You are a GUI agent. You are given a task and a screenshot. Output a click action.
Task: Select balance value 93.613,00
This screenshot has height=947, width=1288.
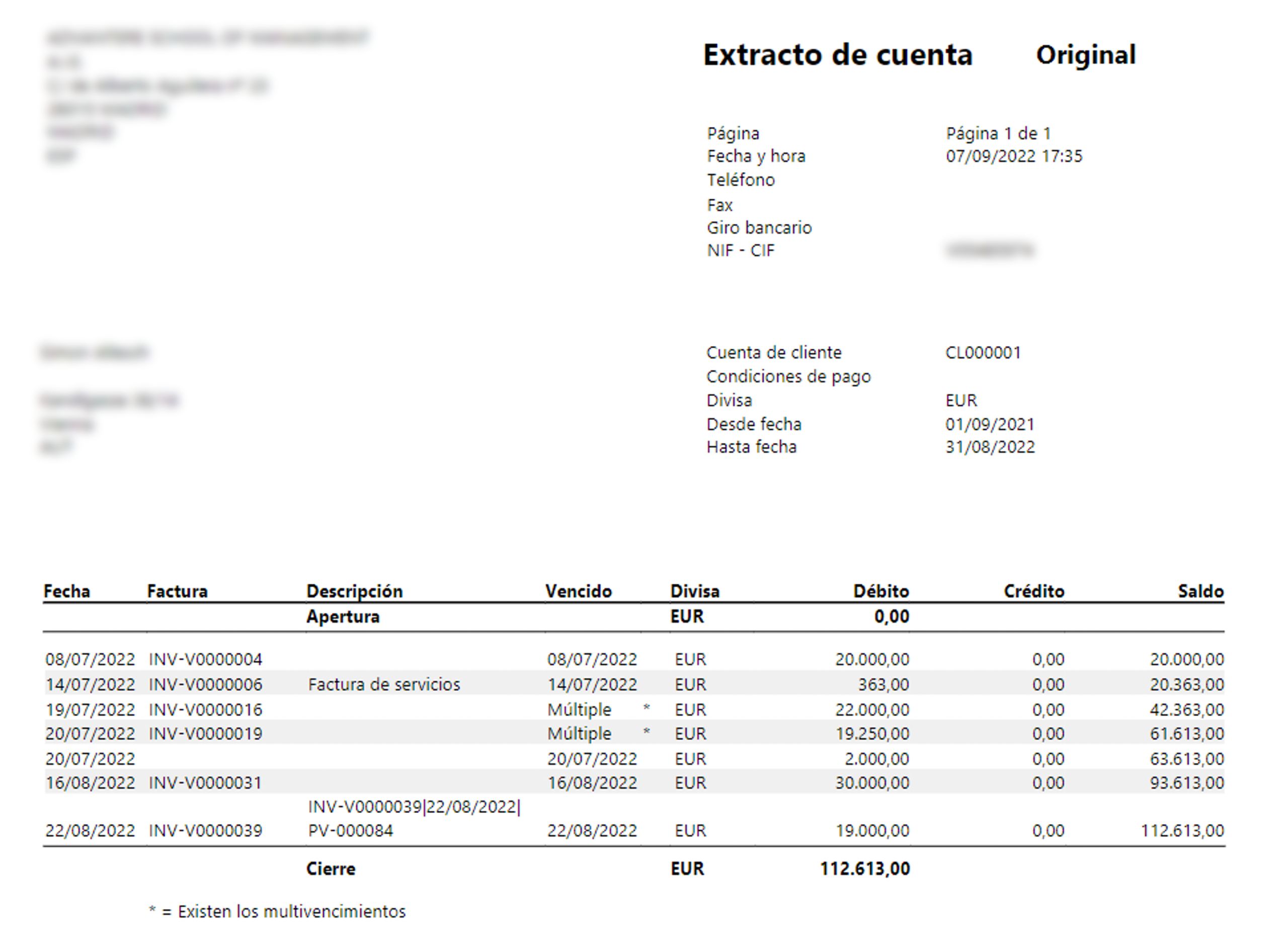[1187, 783]
